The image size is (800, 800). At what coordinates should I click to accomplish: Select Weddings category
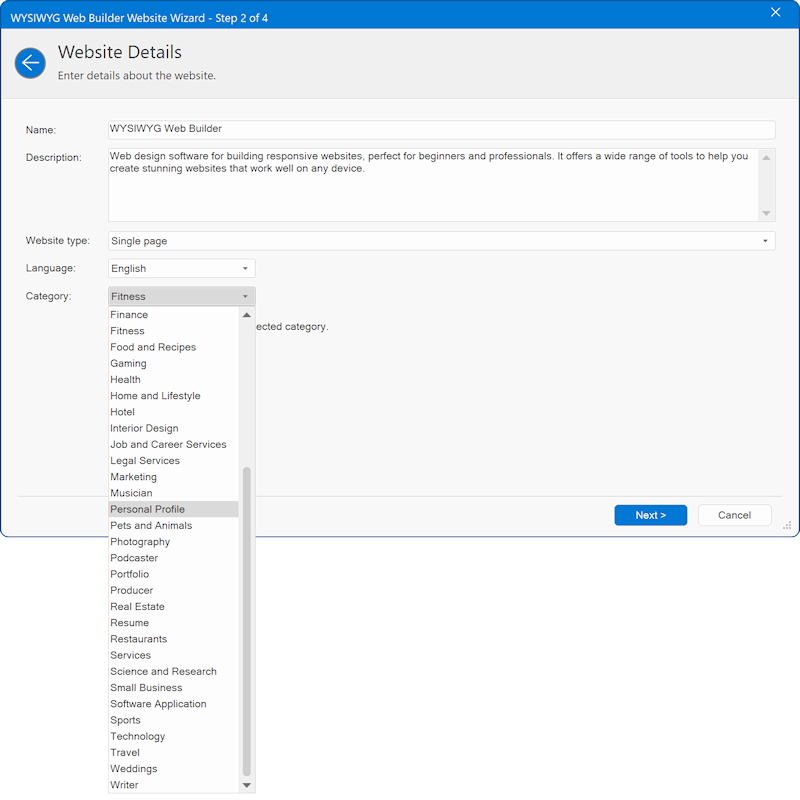coord(173,769)
